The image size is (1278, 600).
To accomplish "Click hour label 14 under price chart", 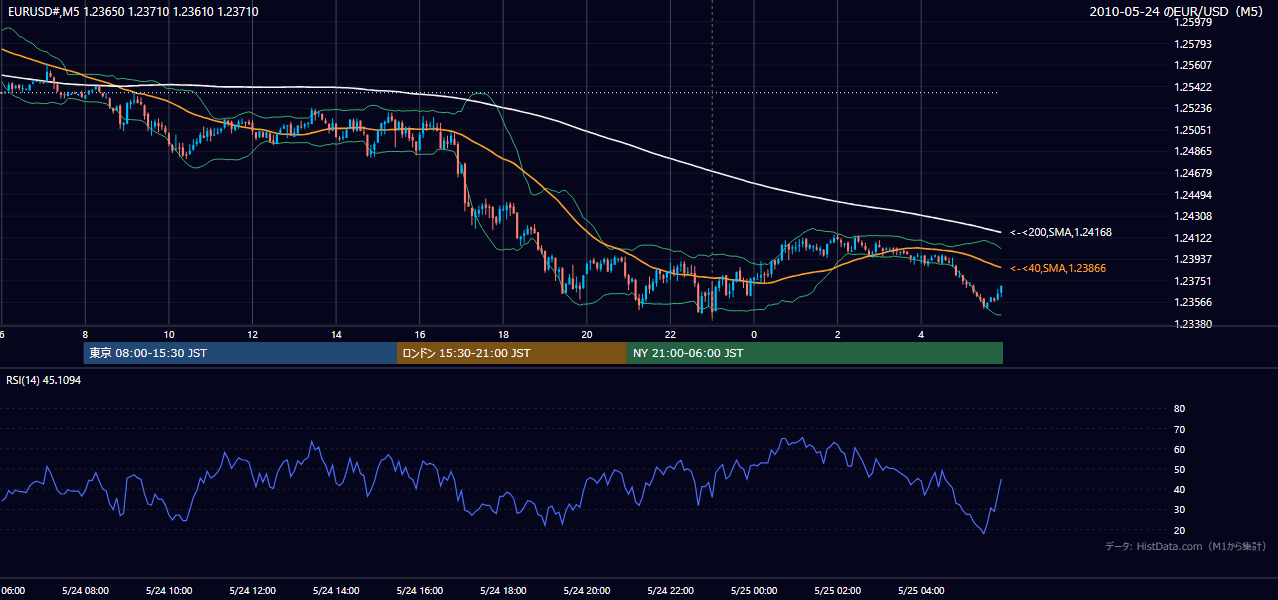I will coord(336,334).
